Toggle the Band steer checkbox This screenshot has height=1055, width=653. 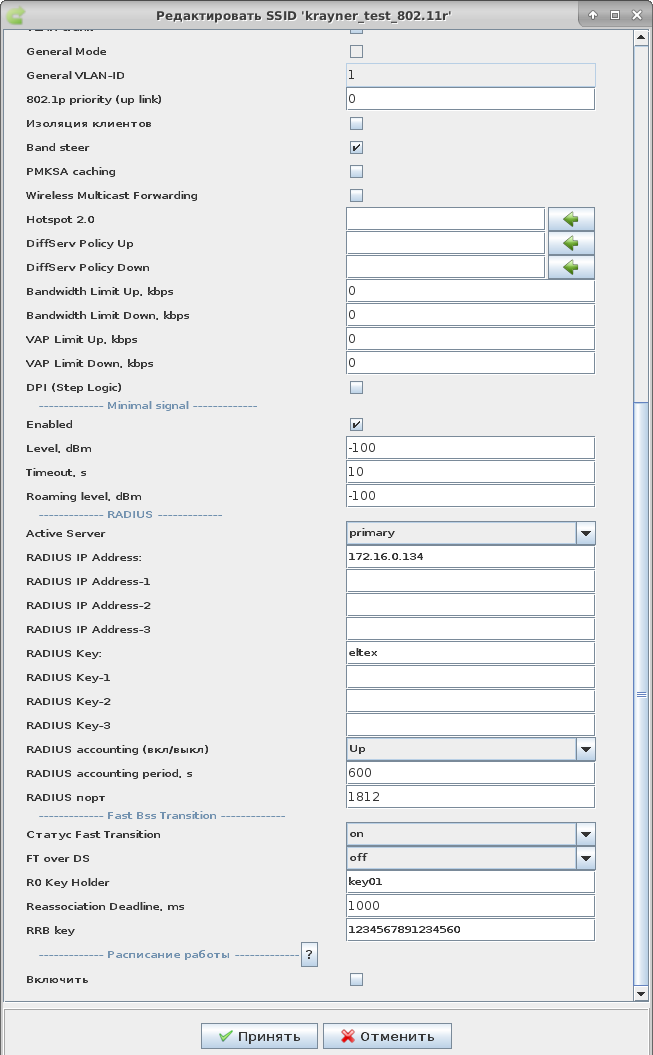(x=356, y=148)
